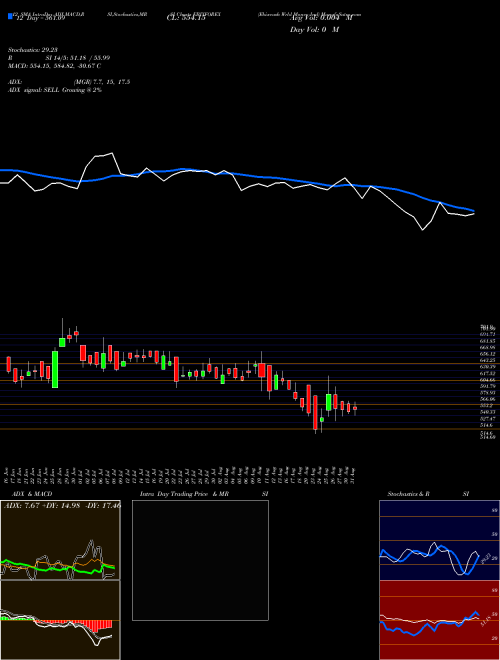Viewport: 500px width, 660px height.
Task: Click the MACD: 554.15 values line
Action: pyautogui.click(x=54, y=66)
